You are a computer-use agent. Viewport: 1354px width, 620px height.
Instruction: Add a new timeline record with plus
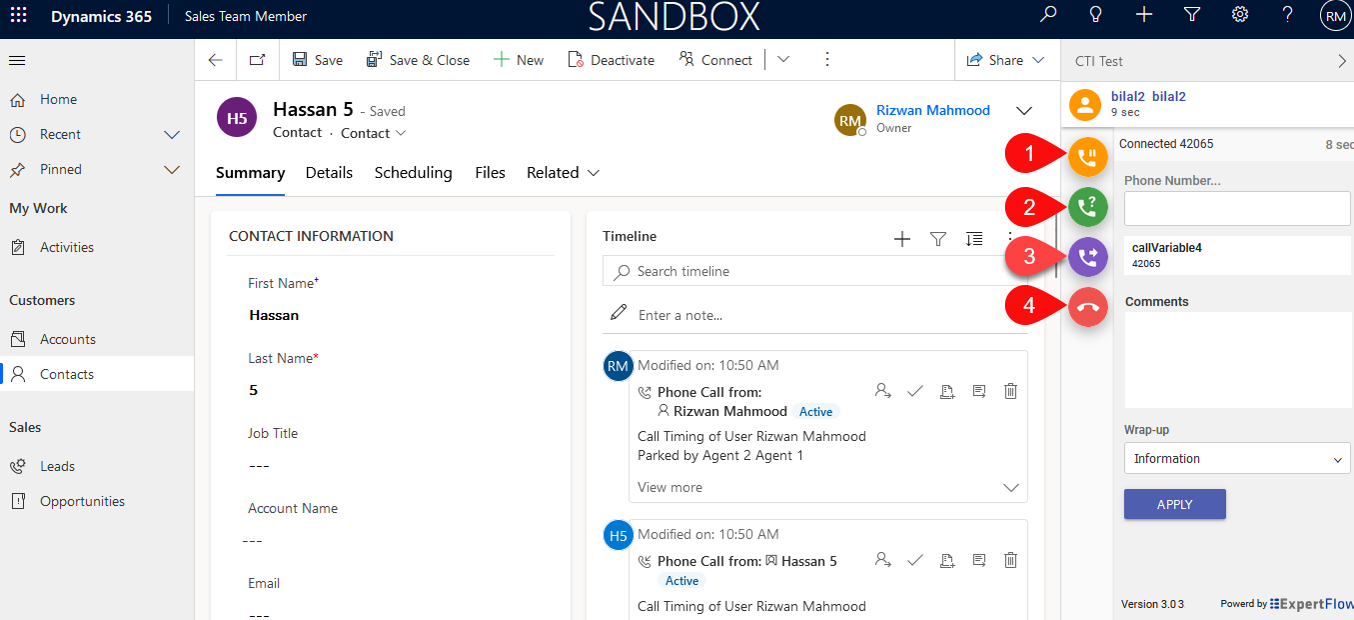tap(902, 238)
